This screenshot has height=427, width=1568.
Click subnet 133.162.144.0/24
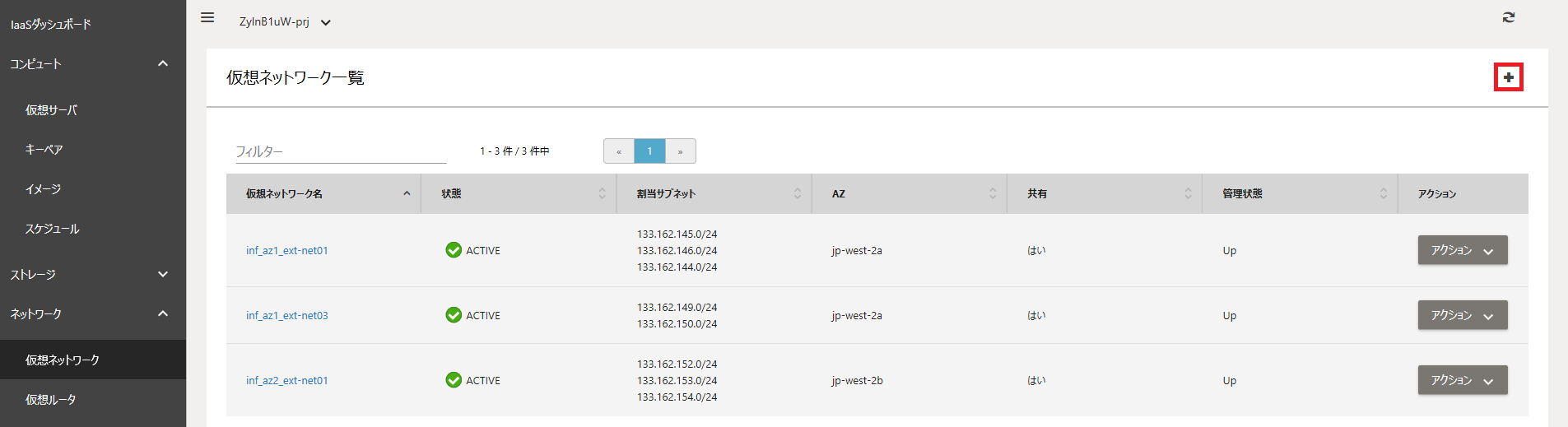[677, 267]
